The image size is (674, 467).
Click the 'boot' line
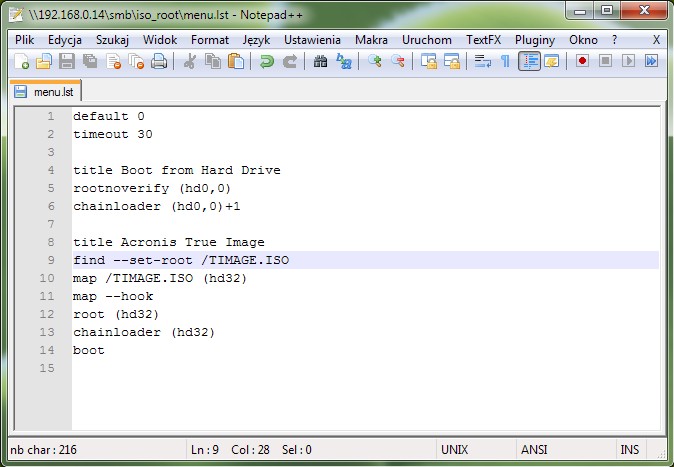coord(89,350)
